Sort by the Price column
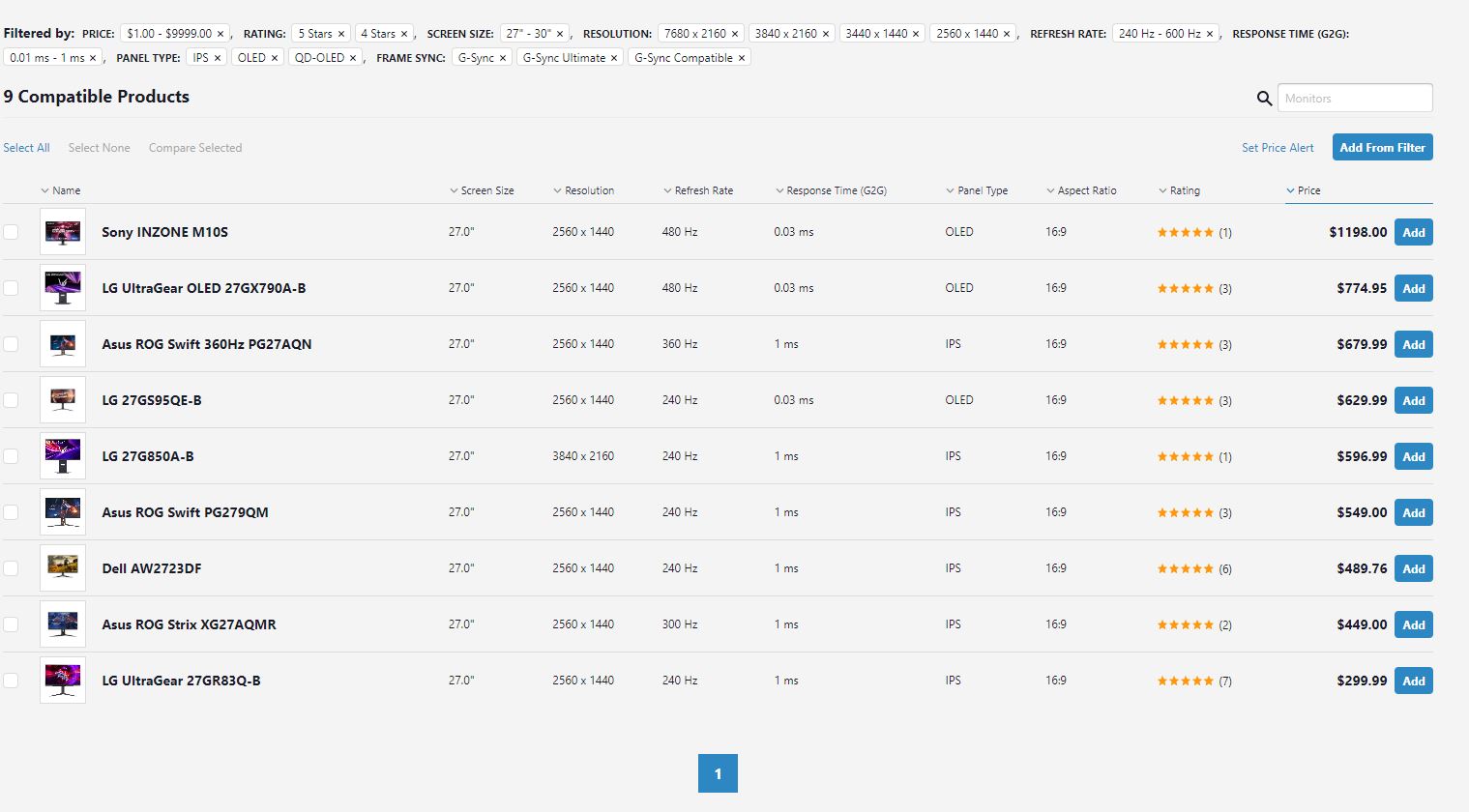1469x812 pixels. pos(1308,190)
